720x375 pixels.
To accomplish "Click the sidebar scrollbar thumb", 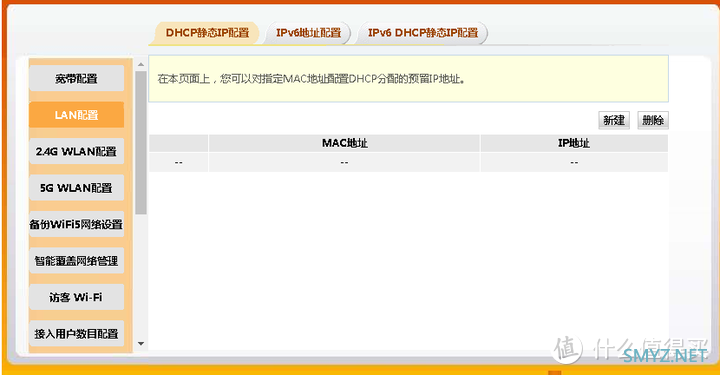I will tap(141, 143).
